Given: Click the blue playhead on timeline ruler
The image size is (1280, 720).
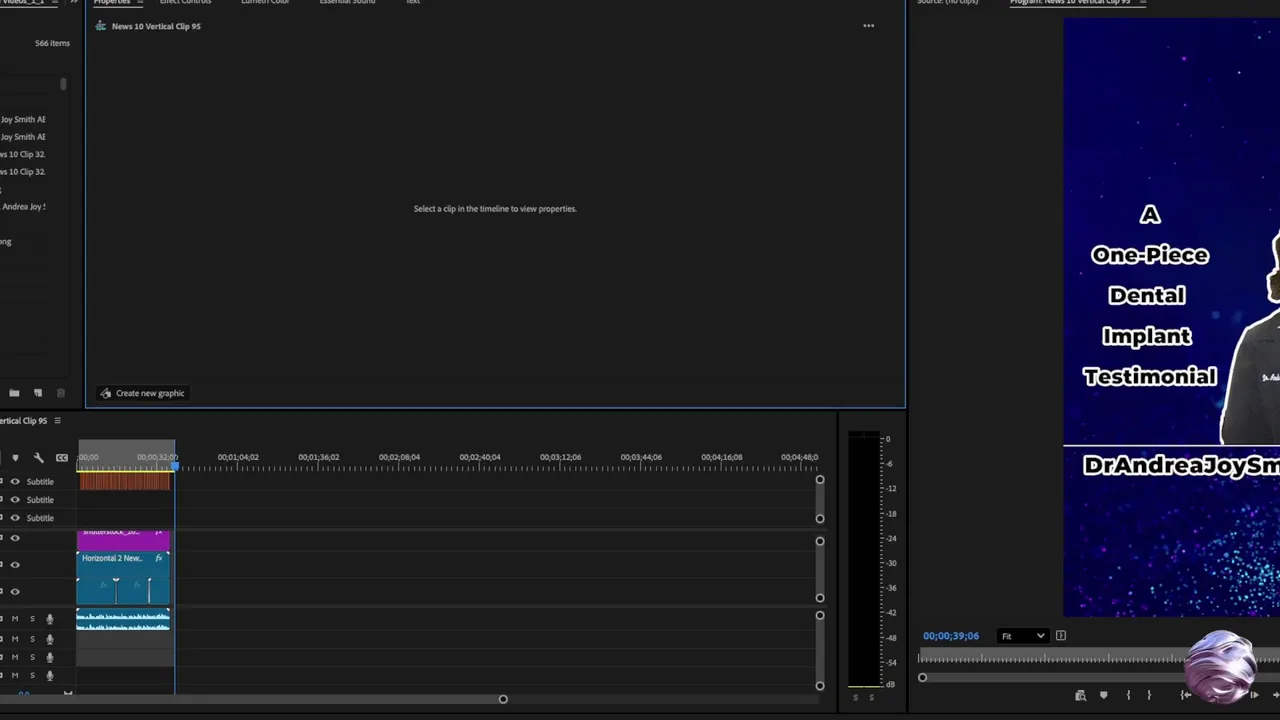Looking at the screenshot, I should [175, 464].
